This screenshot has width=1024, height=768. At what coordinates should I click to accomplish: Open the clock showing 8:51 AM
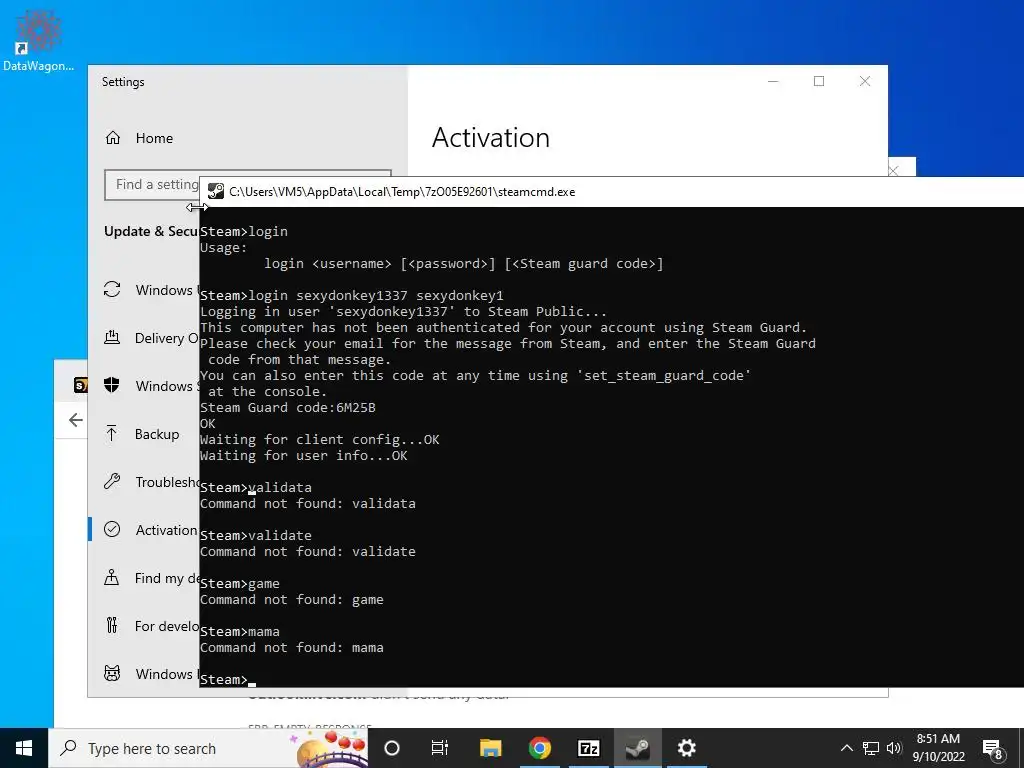coord(938,748)
